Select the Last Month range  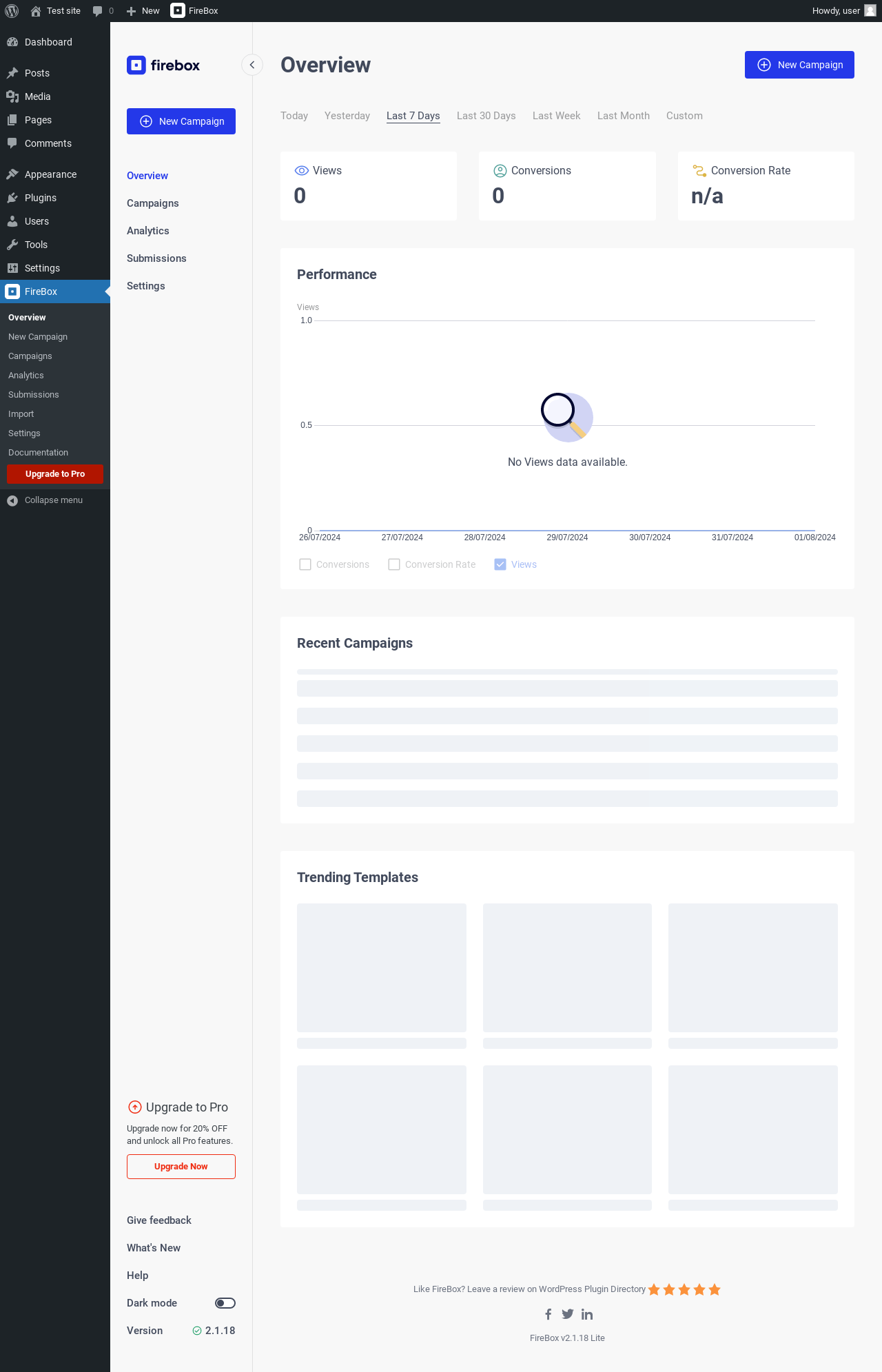click(624, 116)
